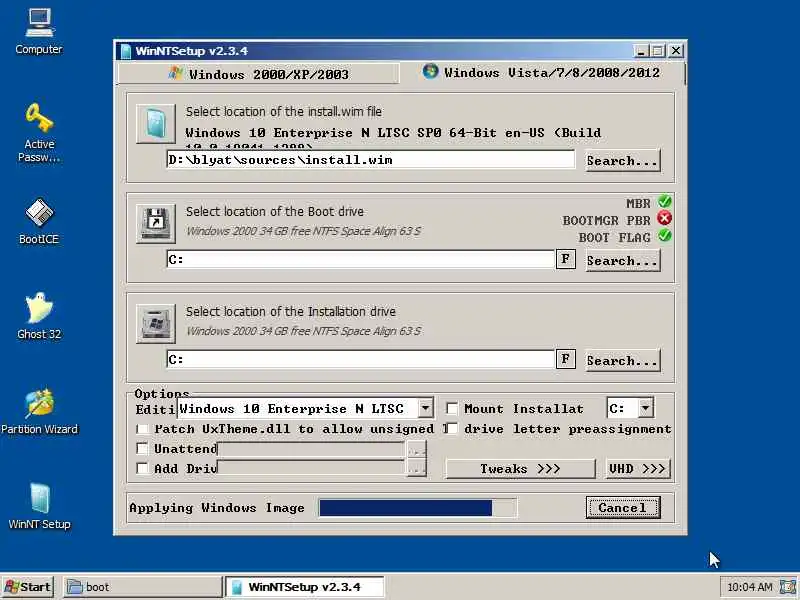
Task: Expand the mount drive letter C: dropdown
Action: point(645,408)
